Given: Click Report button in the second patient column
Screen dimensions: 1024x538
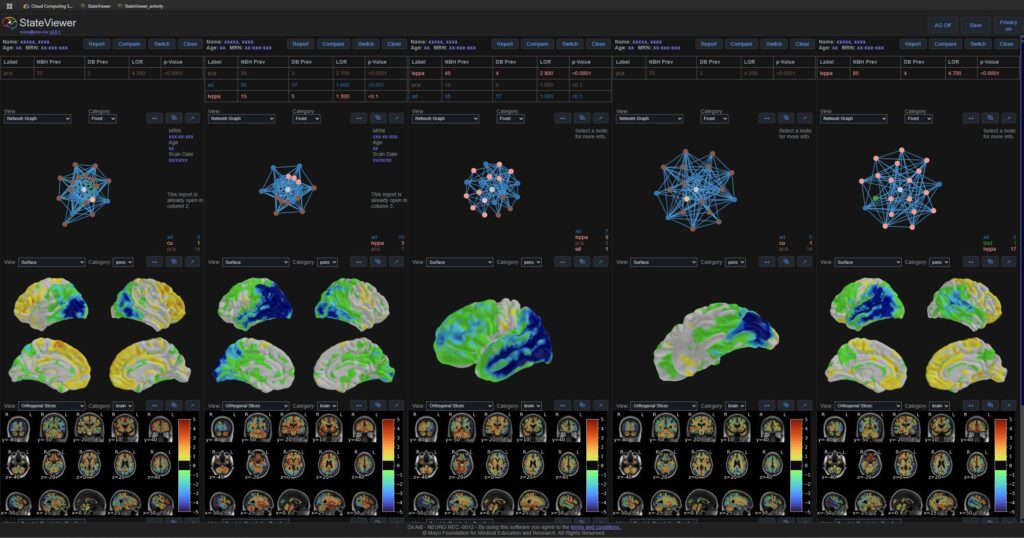Looking at the screenshot, I should 300,44.
